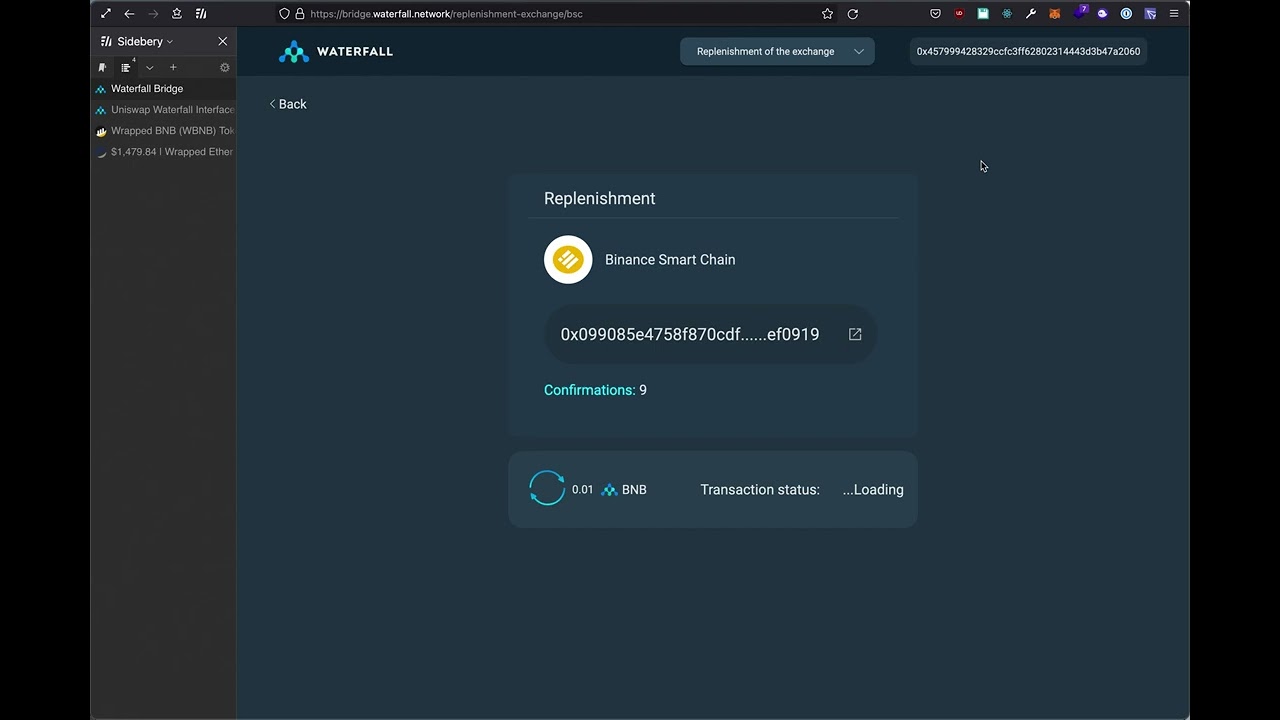Viewport: 1280px width, 720px height.
Task: Click the loading spinner beside 0.01 BNB
Action: coord(547,489)
